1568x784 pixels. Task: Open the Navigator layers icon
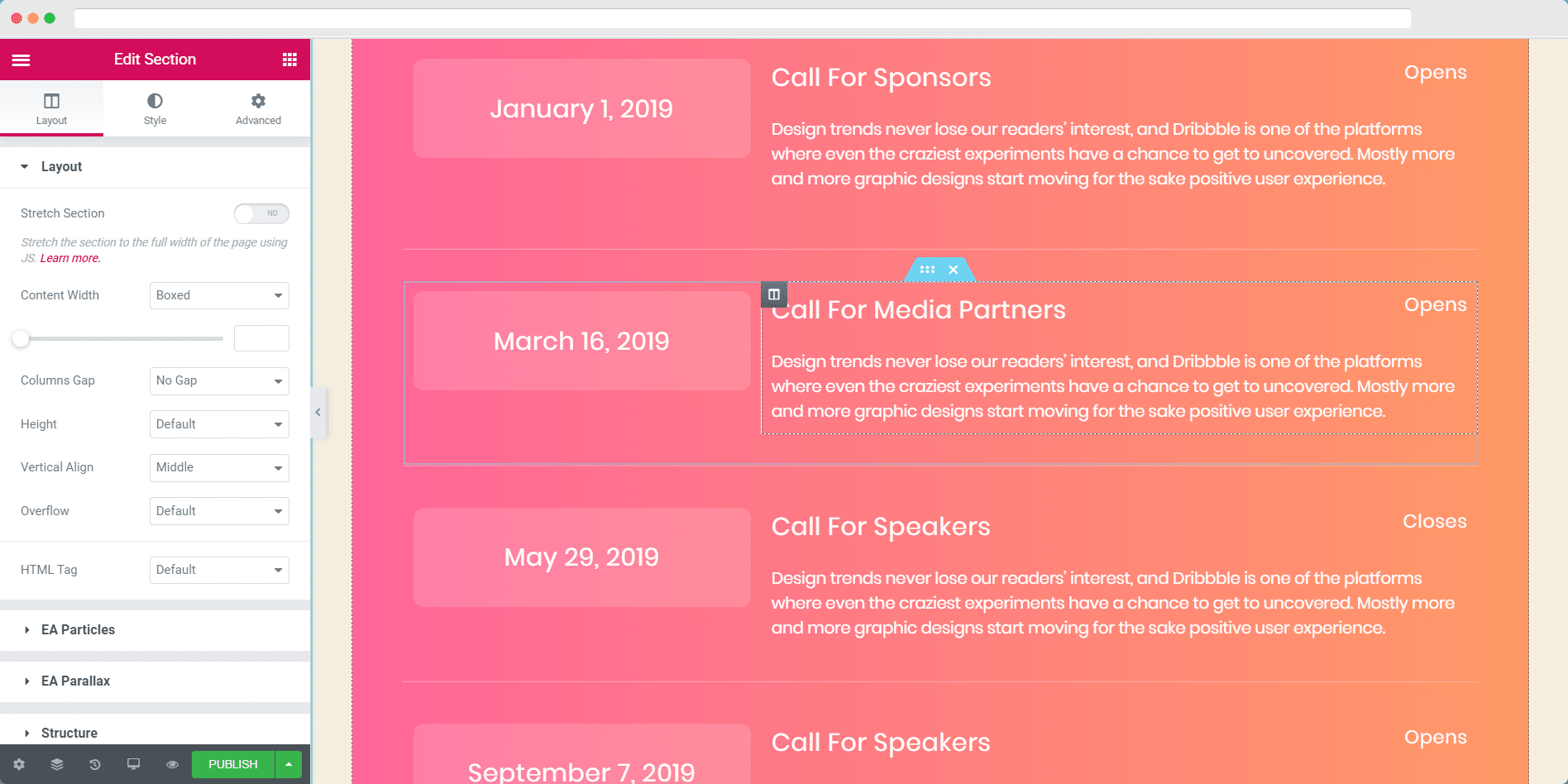[x=57, y=764]
